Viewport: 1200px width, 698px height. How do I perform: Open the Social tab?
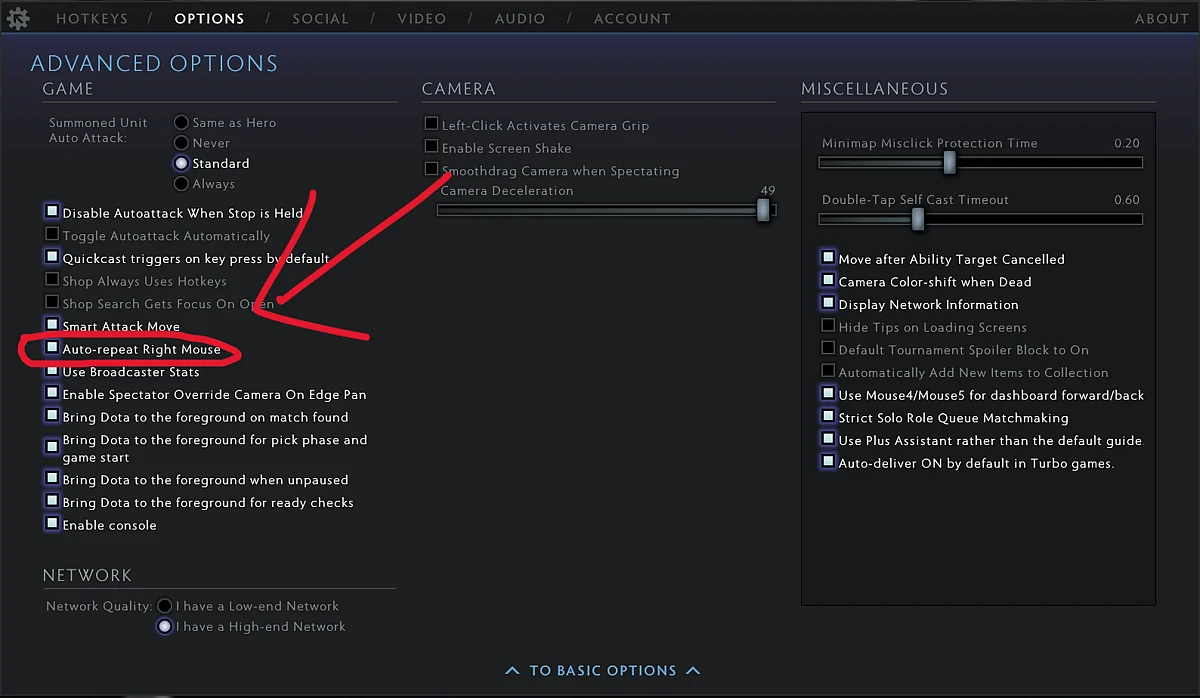coord(321,19)
